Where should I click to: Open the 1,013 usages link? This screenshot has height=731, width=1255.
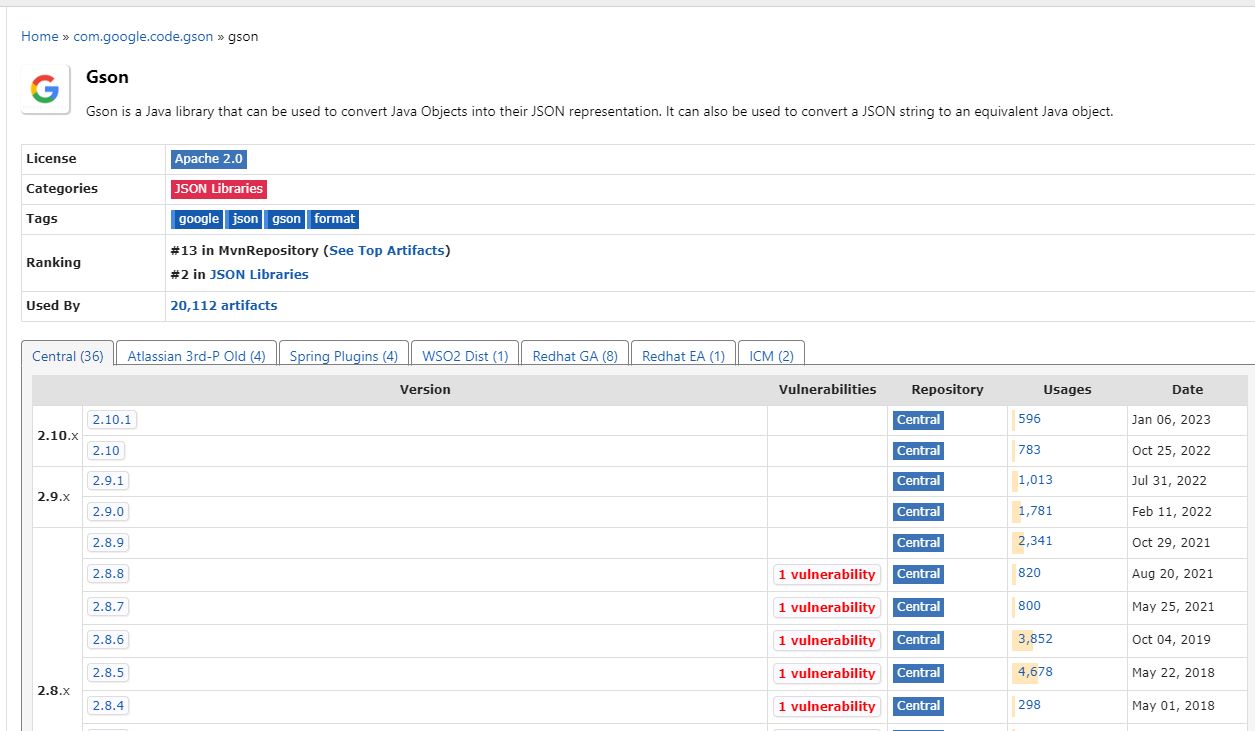pyautogui.click(x=1035, y=480)
